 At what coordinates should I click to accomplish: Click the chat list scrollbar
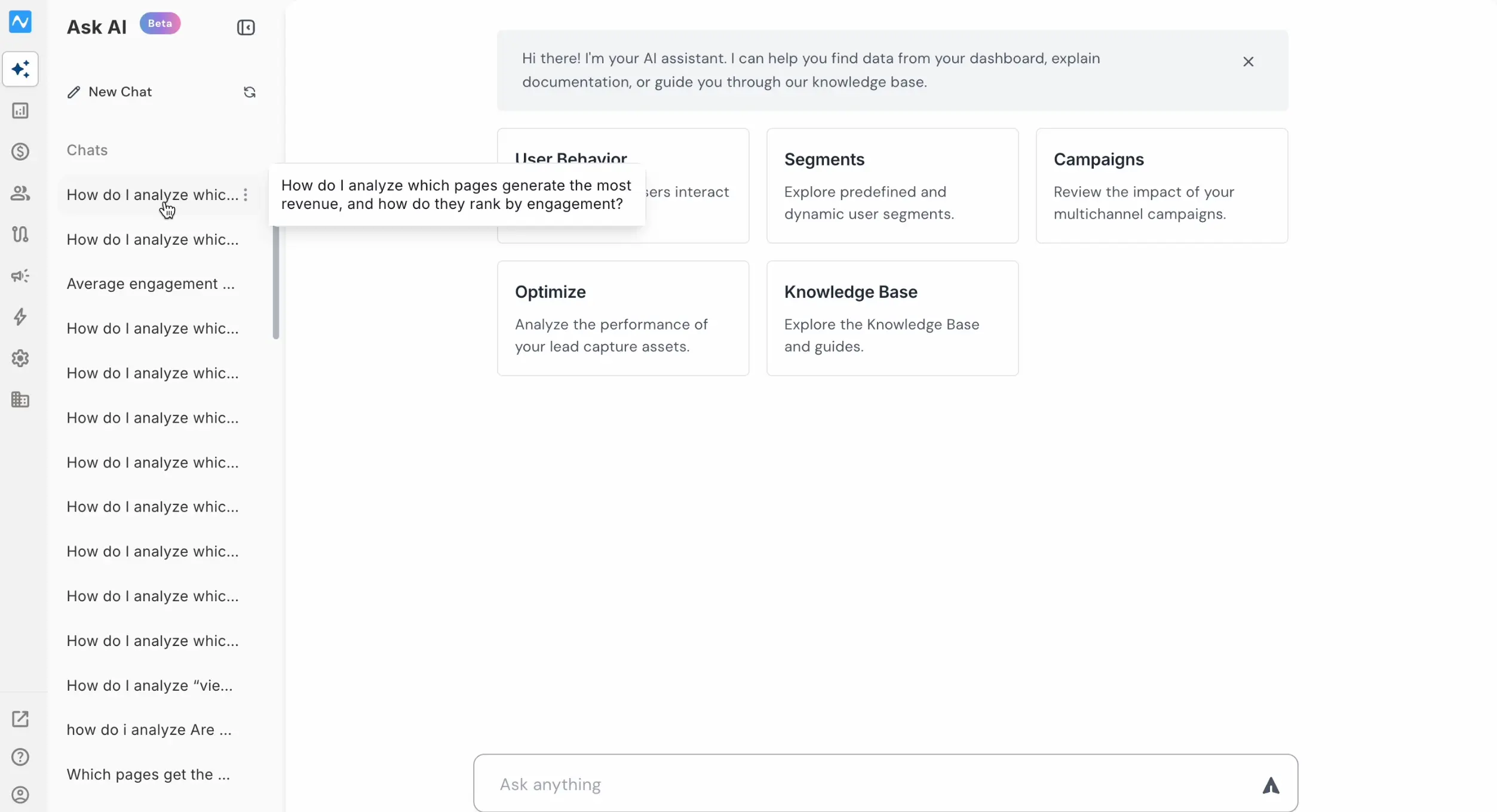(276, 281)
